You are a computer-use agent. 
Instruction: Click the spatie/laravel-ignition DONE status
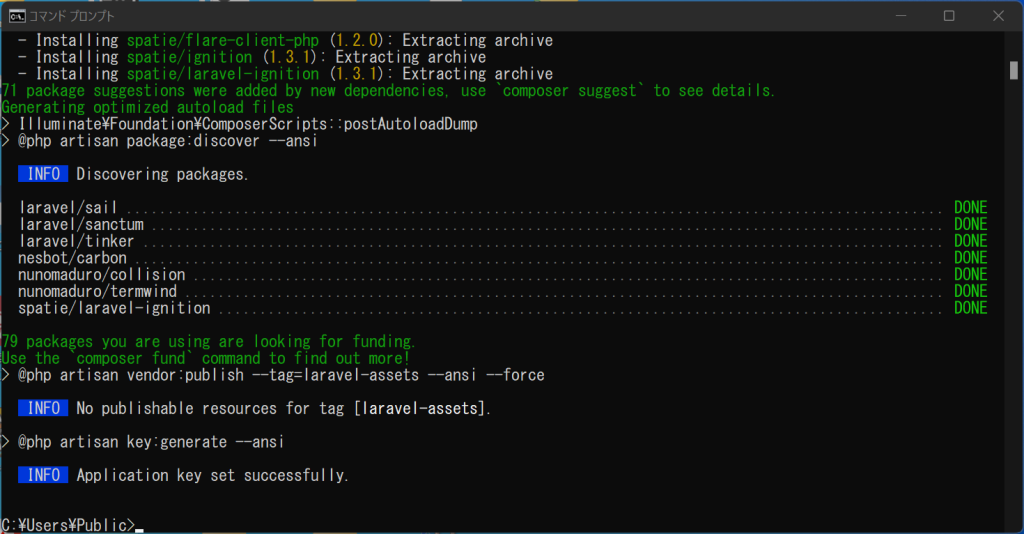click(x=970, y=307)
